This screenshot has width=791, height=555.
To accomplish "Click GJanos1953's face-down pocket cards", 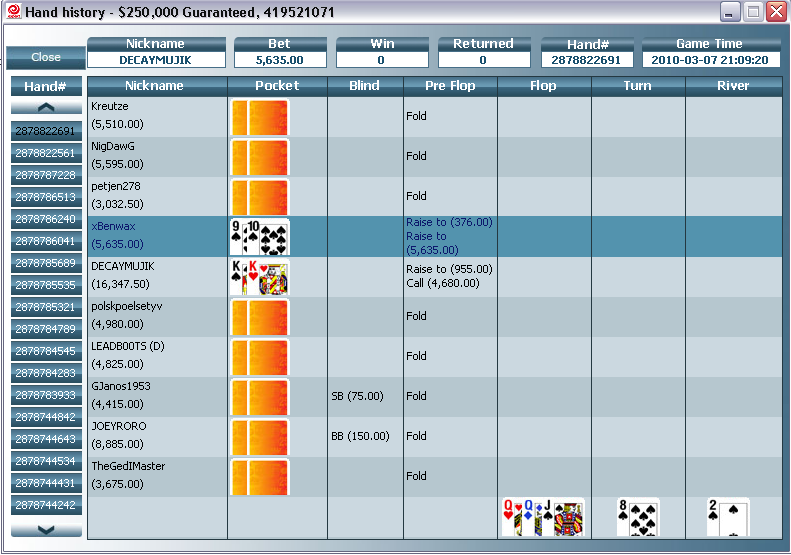I will click(260, 397).
